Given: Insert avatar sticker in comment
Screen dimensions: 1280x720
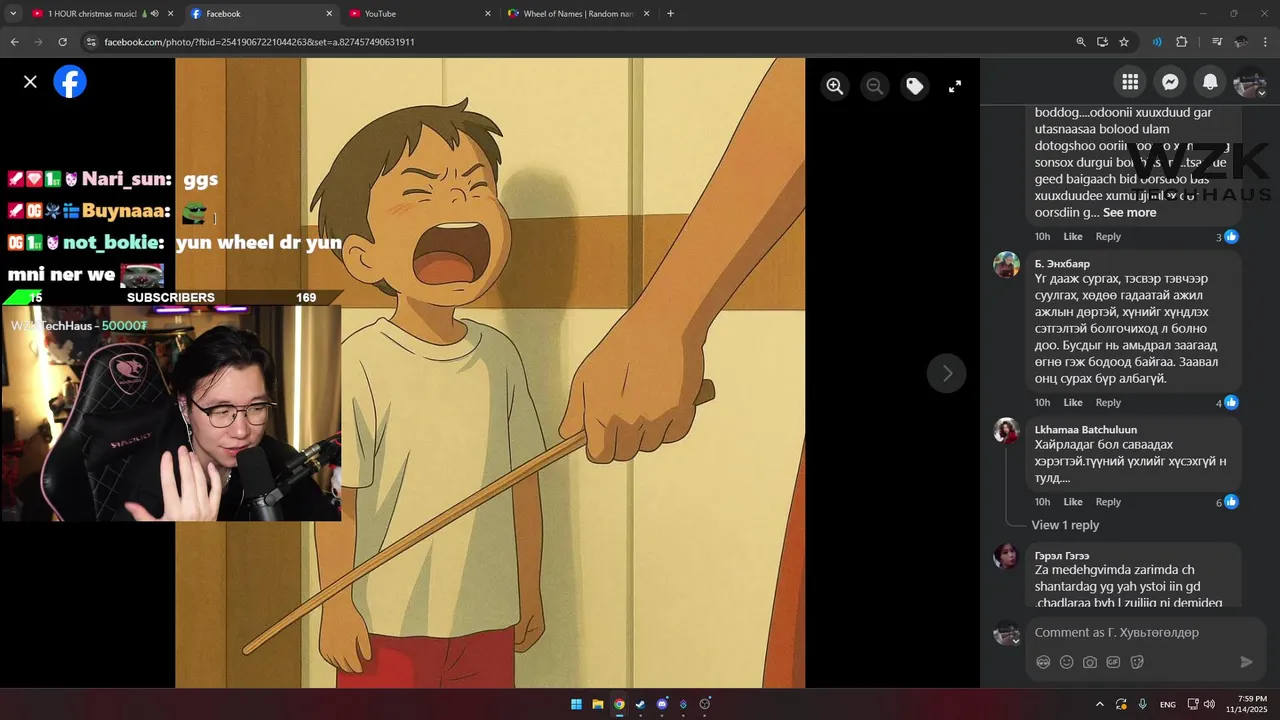Looking at the screenshot, I should pos(1043,662).
